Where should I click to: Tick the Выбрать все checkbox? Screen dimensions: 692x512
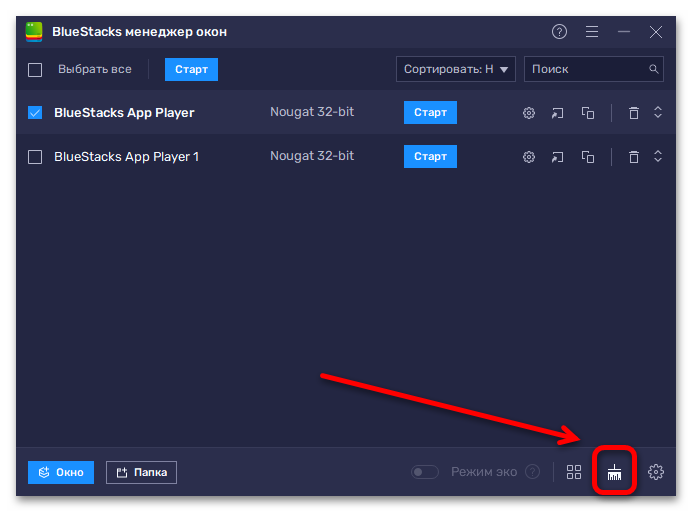(35, 70)
